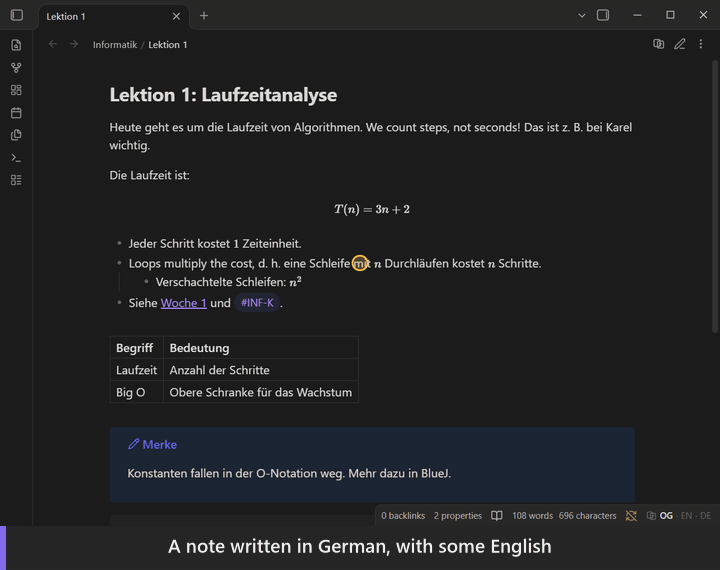720x570 pixels.
Task: Click the #INF-K tag
Action: tap(257, 303)
